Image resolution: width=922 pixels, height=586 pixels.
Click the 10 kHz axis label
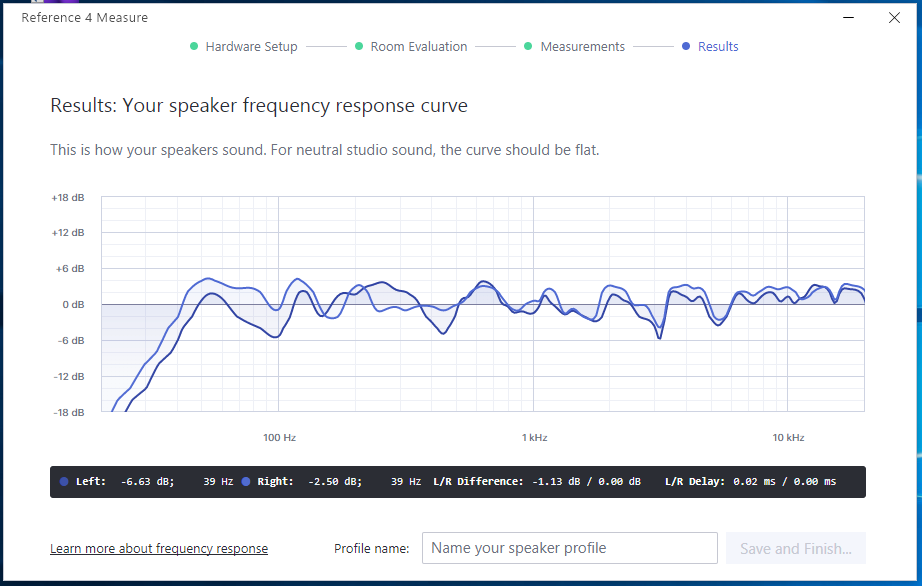pyautogui.click(x=788, y=437)
